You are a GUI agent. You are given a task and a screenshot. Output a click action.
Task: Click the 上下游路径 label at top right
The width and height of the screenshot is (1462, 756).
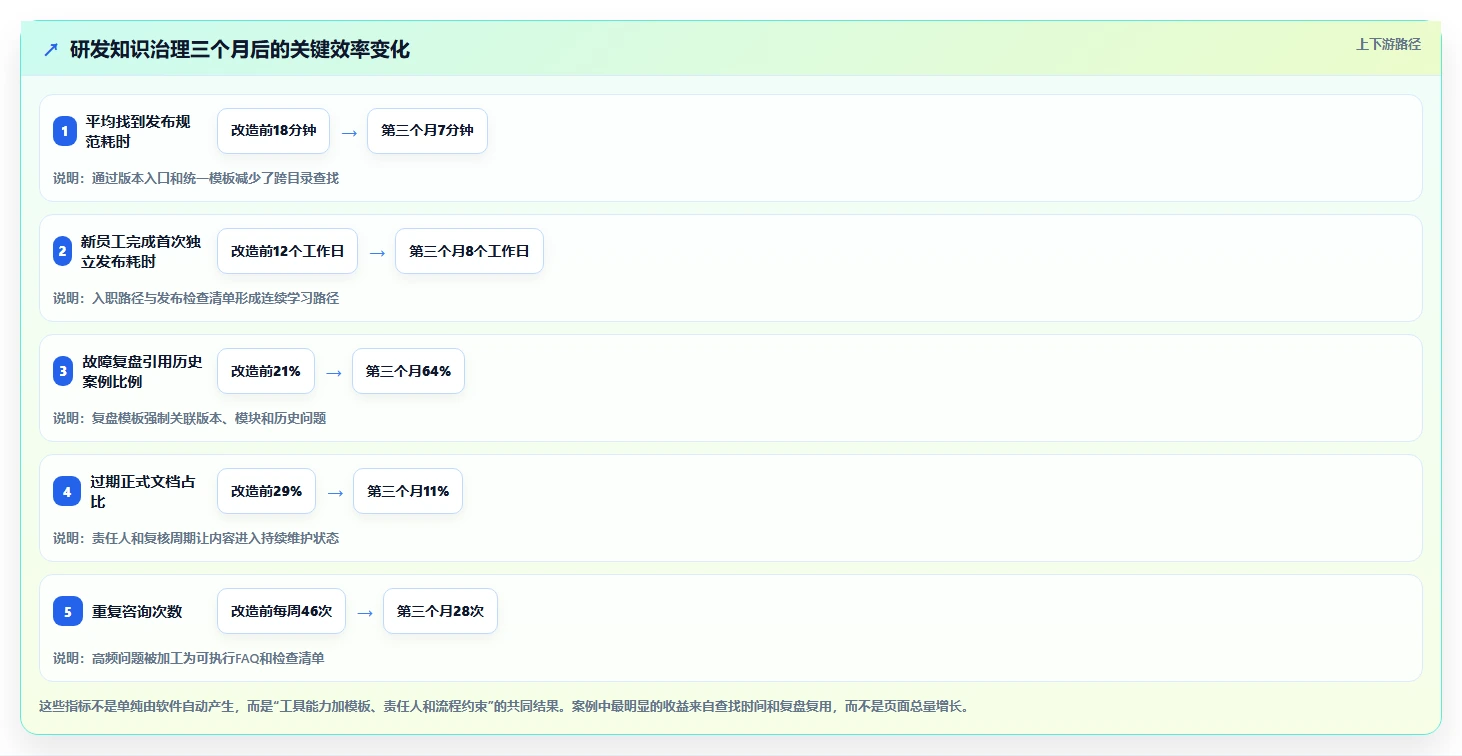click(1388, 44)
